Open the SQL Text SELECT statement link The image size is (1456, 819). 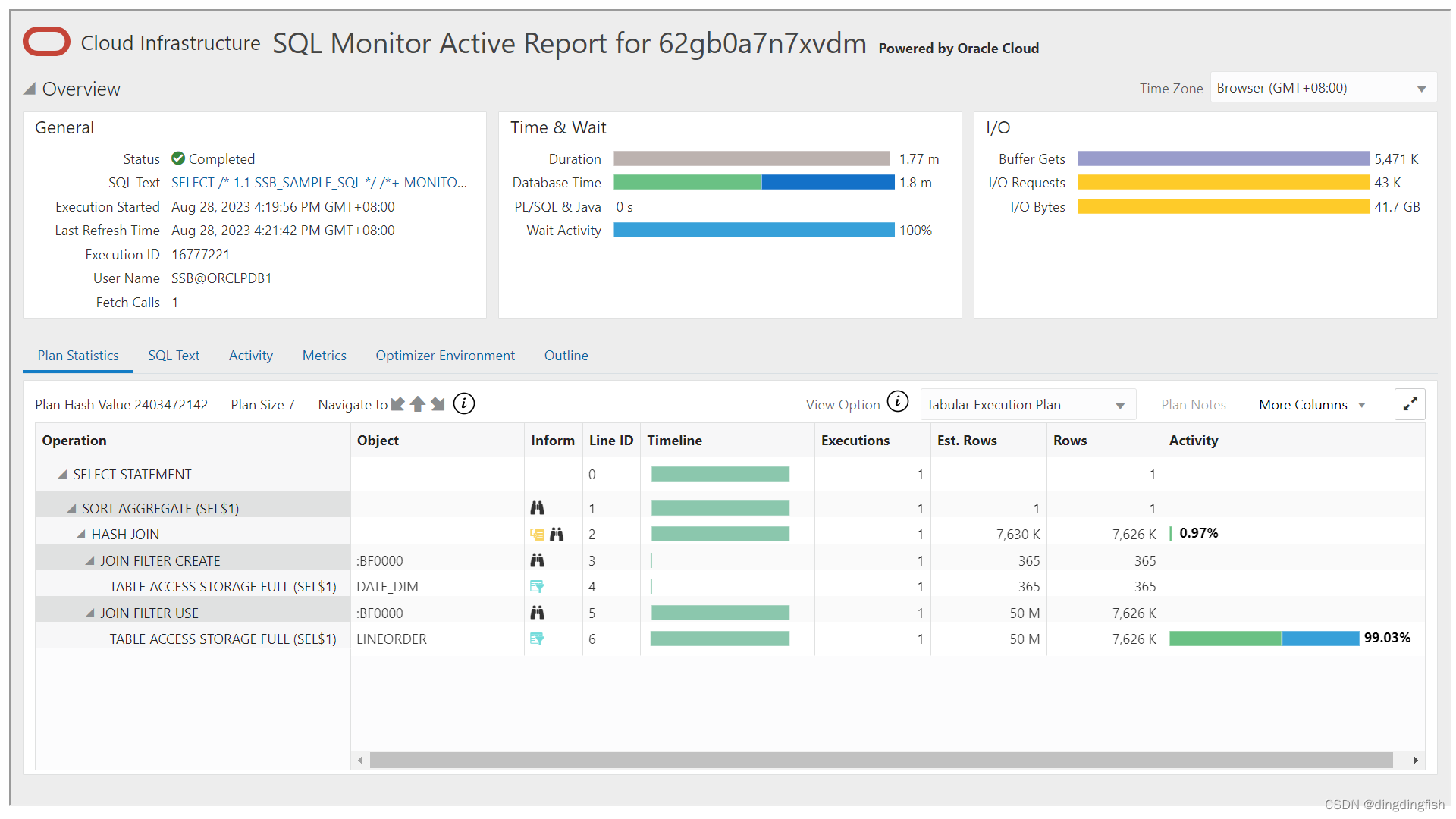point(318,183)
